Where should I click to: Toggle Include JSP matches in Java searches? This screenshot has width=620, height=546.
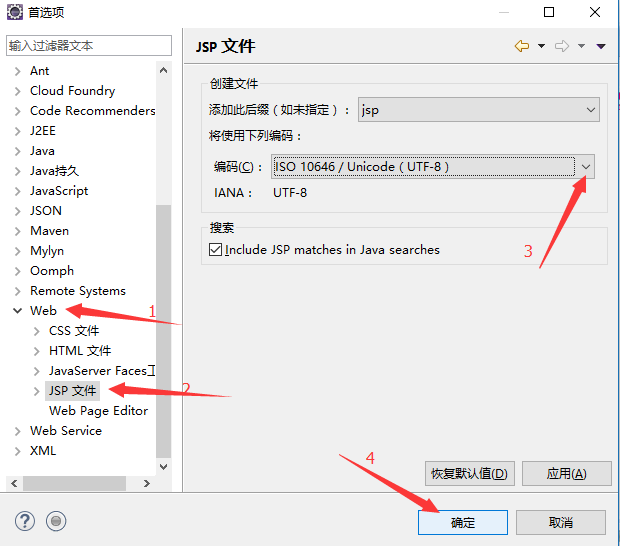[x=215, y=250]
